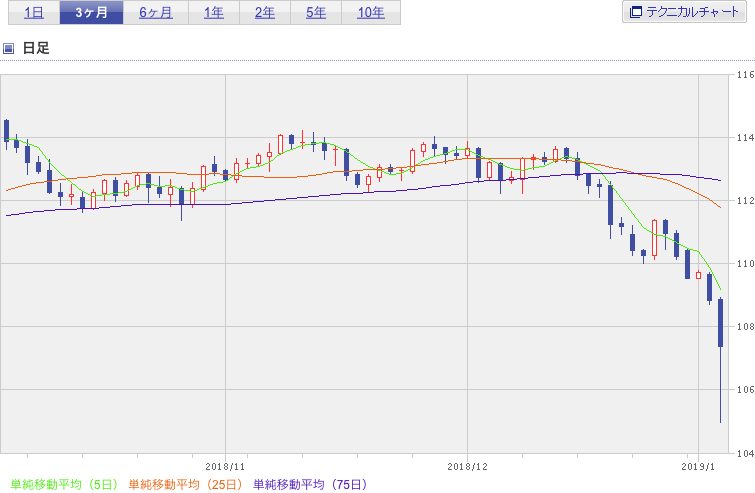755x493 pixels.
Task: Open the テクニカルチャート button
Action: pos(684,12)
